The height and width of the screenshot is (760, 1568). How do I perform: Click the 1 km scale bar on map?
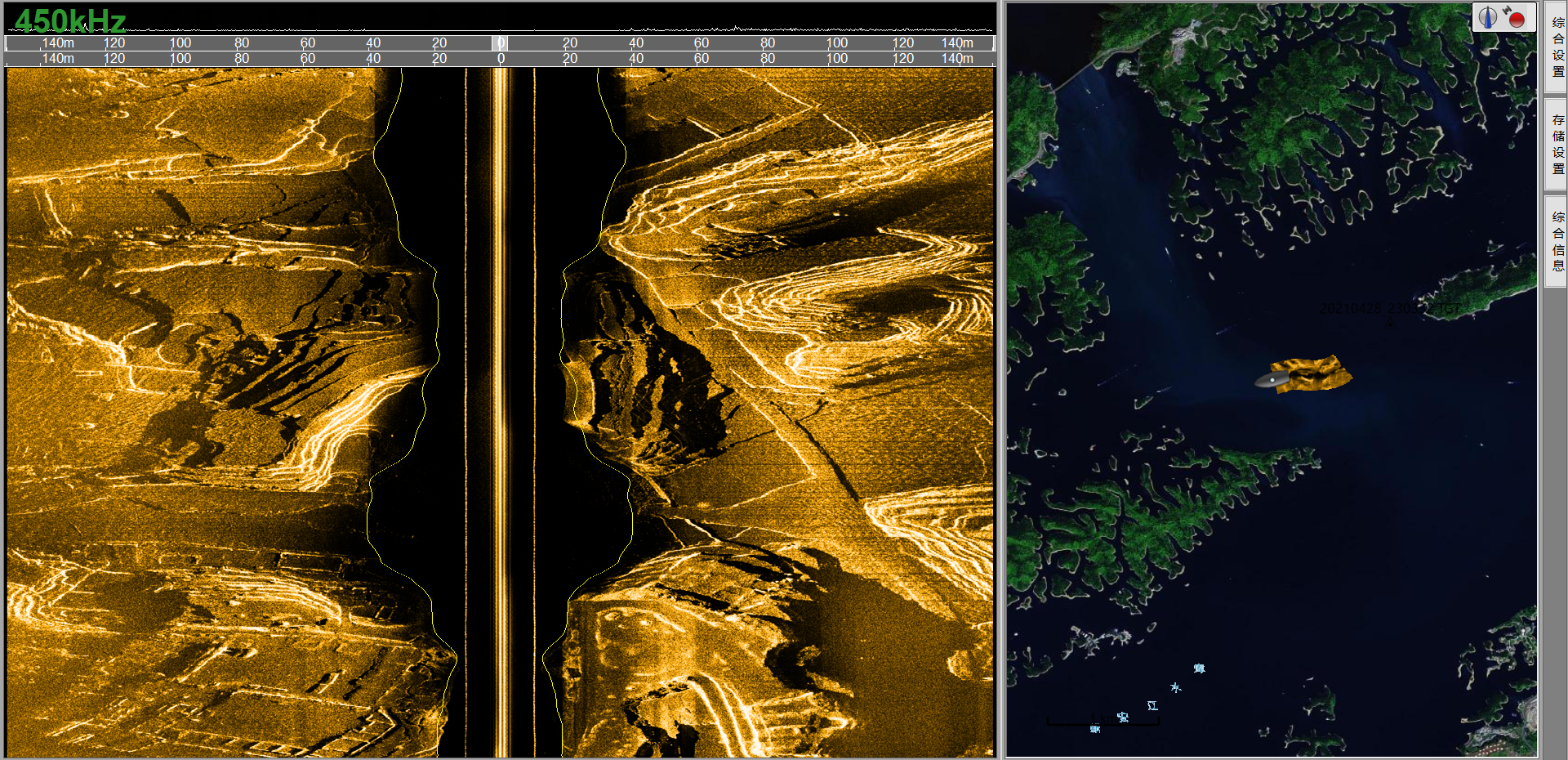pos(1102,722)
